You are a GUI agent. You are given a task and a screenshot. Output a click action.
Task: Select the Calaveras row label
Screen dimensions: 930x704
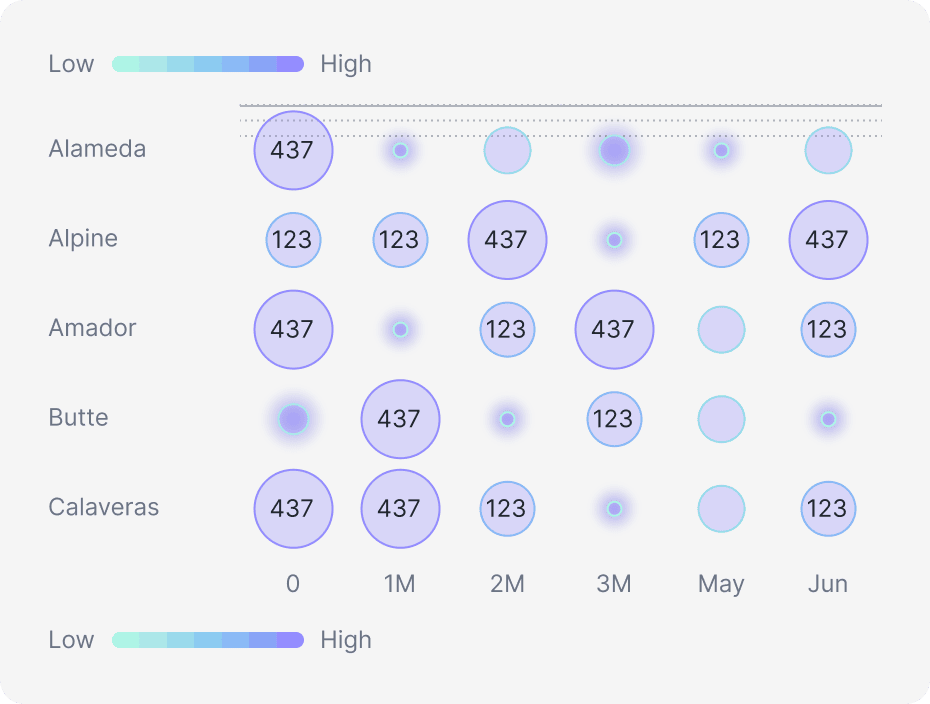coord(104,507)
